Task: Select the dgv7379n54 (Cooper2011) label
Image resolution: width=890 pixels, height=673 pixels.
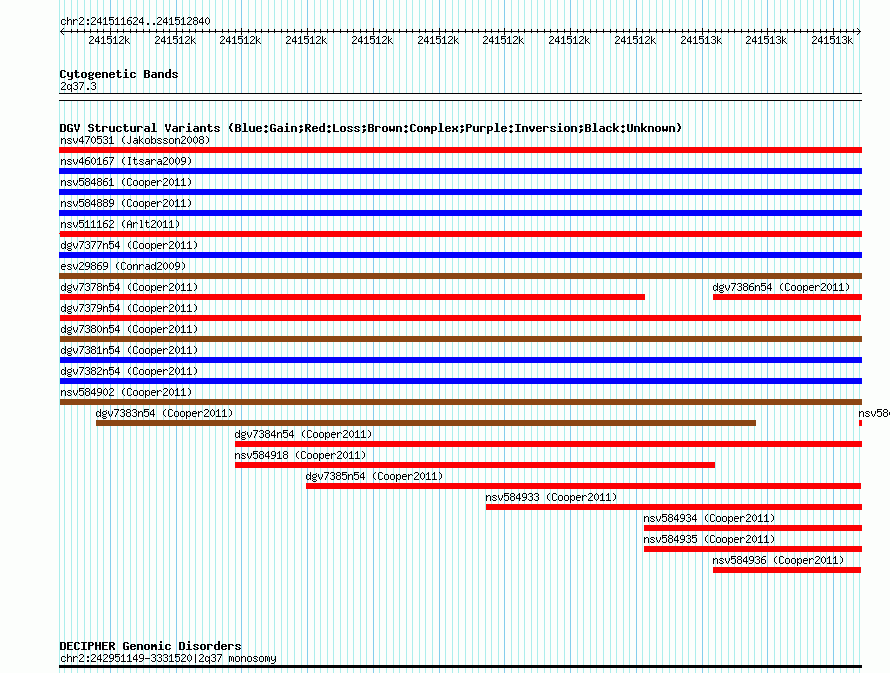Action: (129, 308)
